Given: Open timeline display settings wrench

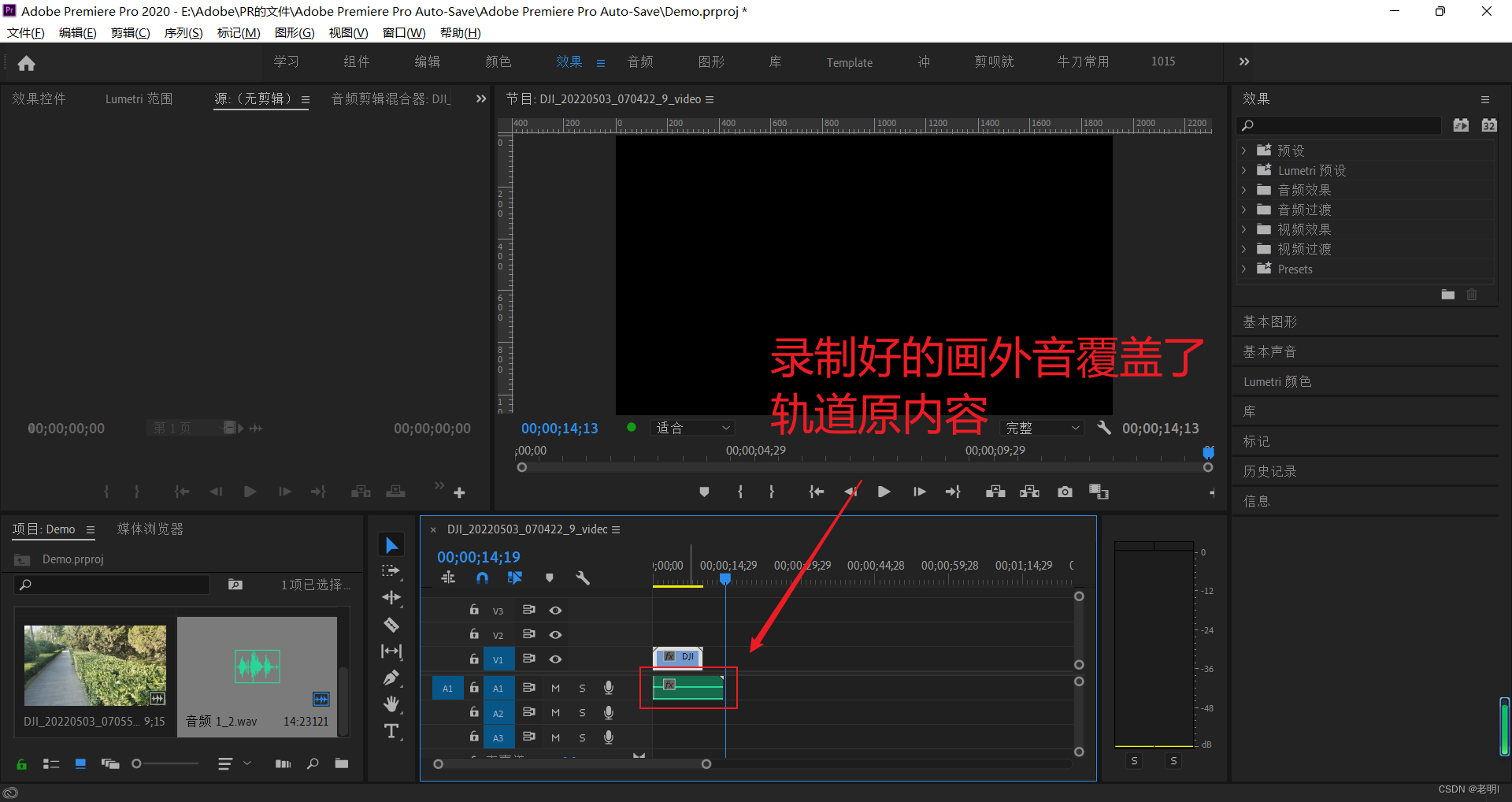Looking at the screenshot, I should pos(583,578).
